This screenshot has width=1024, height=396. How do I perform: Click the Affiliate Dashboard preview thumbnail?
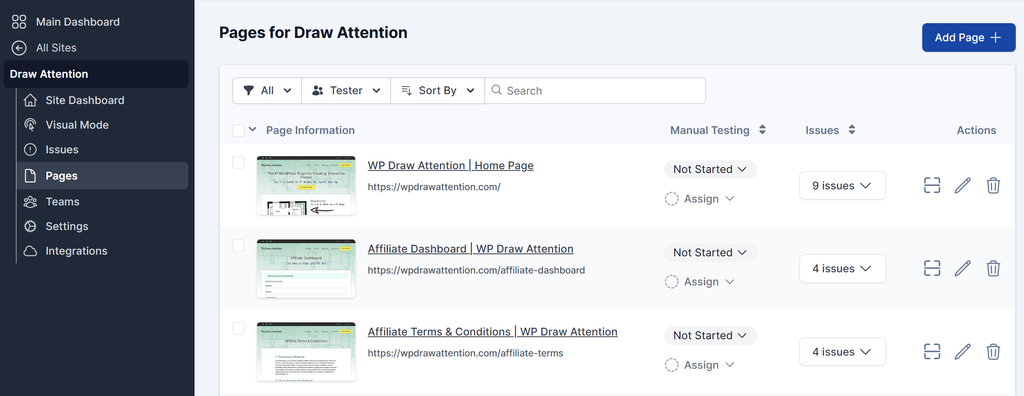(306, 269)
